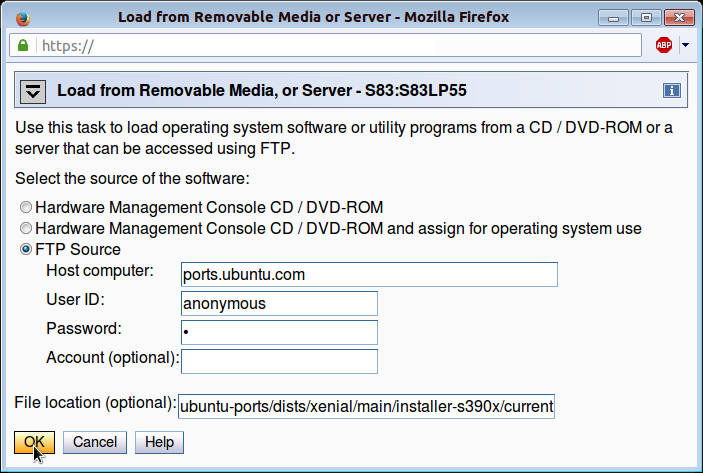The height and width of the screenshot is (473, 703).
Task: Focus the Password input field
Action: [279, 332]
